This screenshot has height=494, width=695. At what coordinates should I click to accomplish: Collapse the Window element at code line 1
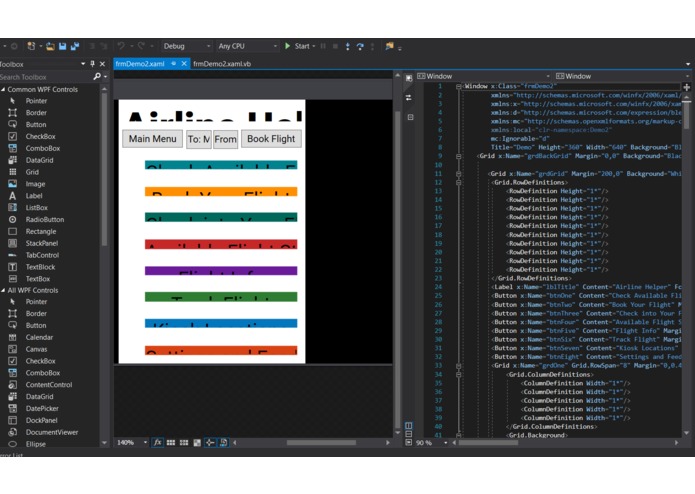tap(459, 86)
